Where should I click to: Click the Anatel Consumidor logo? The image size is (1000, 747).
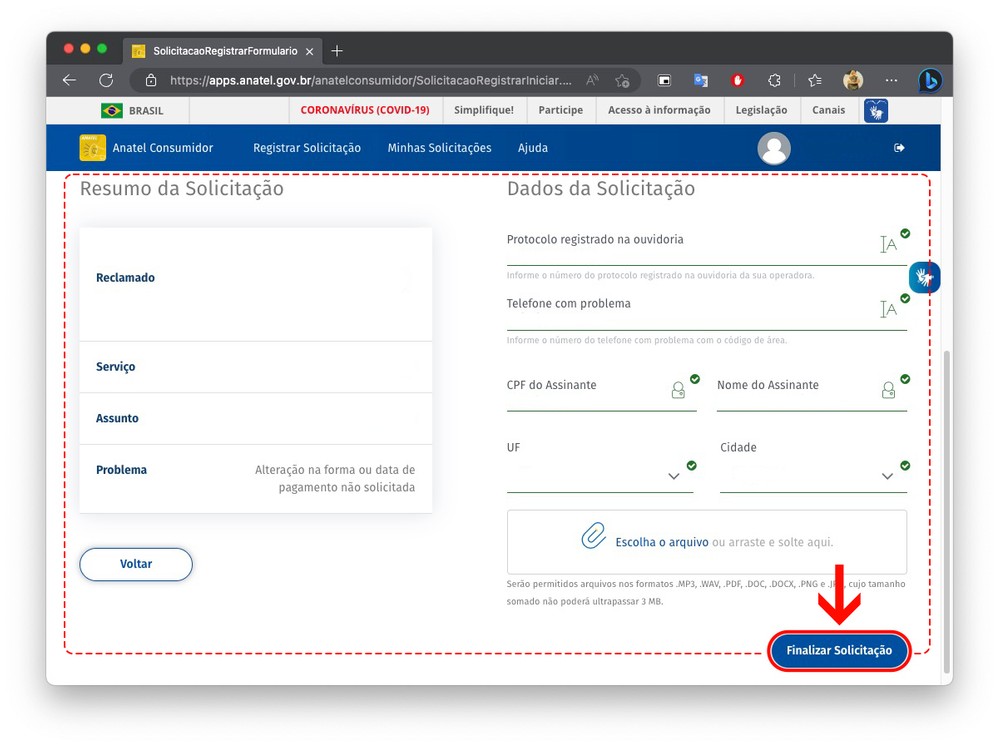[93, 148]
